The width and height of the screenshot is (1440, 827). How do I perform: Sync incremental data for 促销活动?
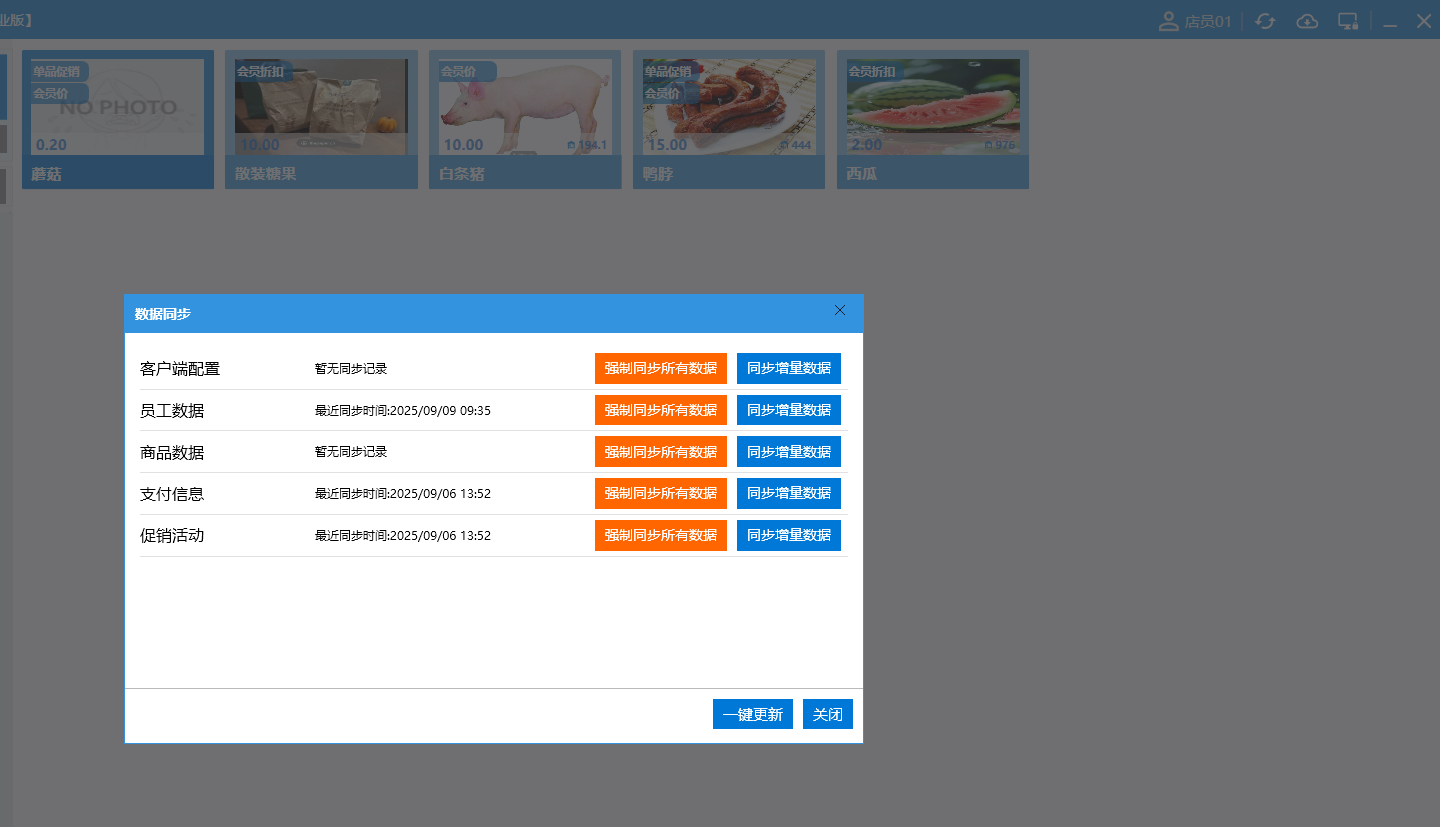point(788,535)
